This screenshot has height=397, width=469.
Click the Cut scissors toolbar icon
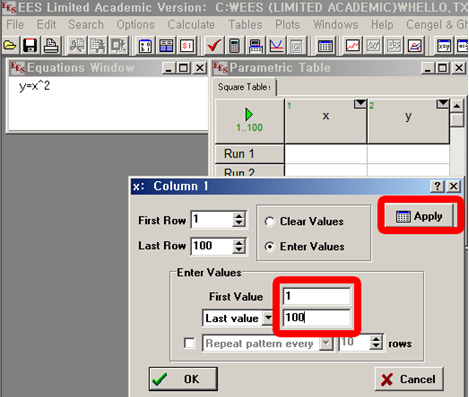(77, 45)
